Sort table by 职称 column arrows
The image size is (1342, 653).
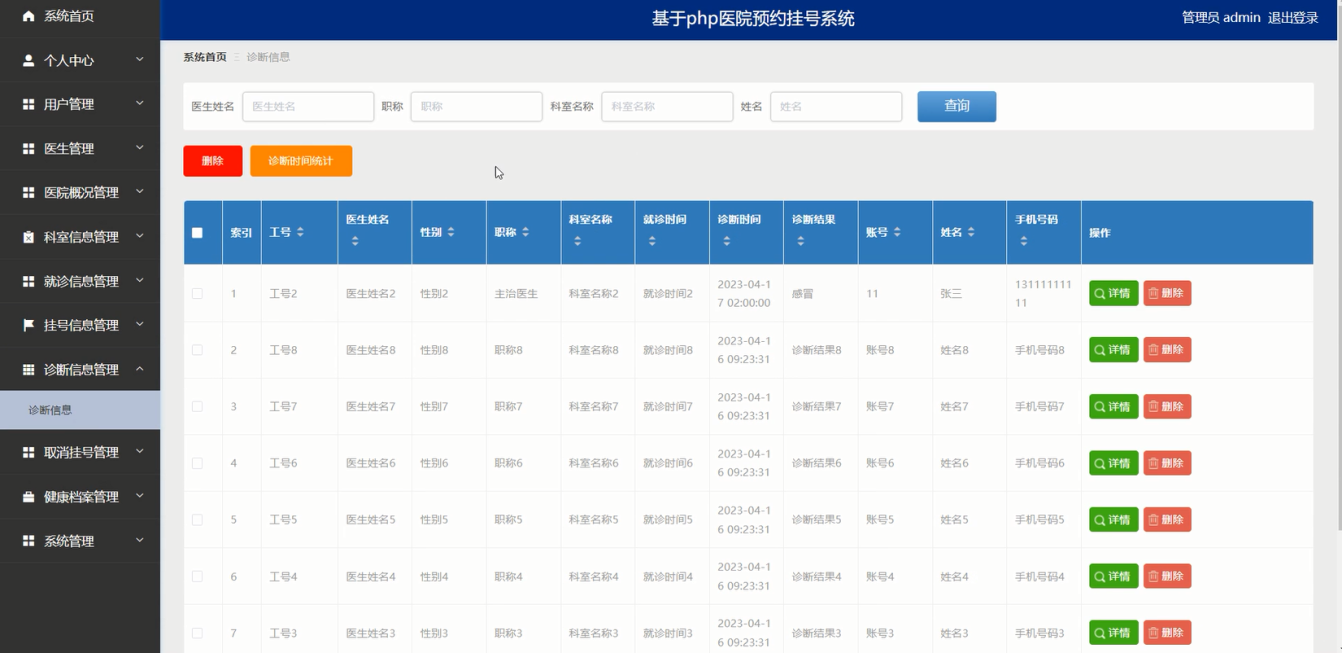point(525,232)
